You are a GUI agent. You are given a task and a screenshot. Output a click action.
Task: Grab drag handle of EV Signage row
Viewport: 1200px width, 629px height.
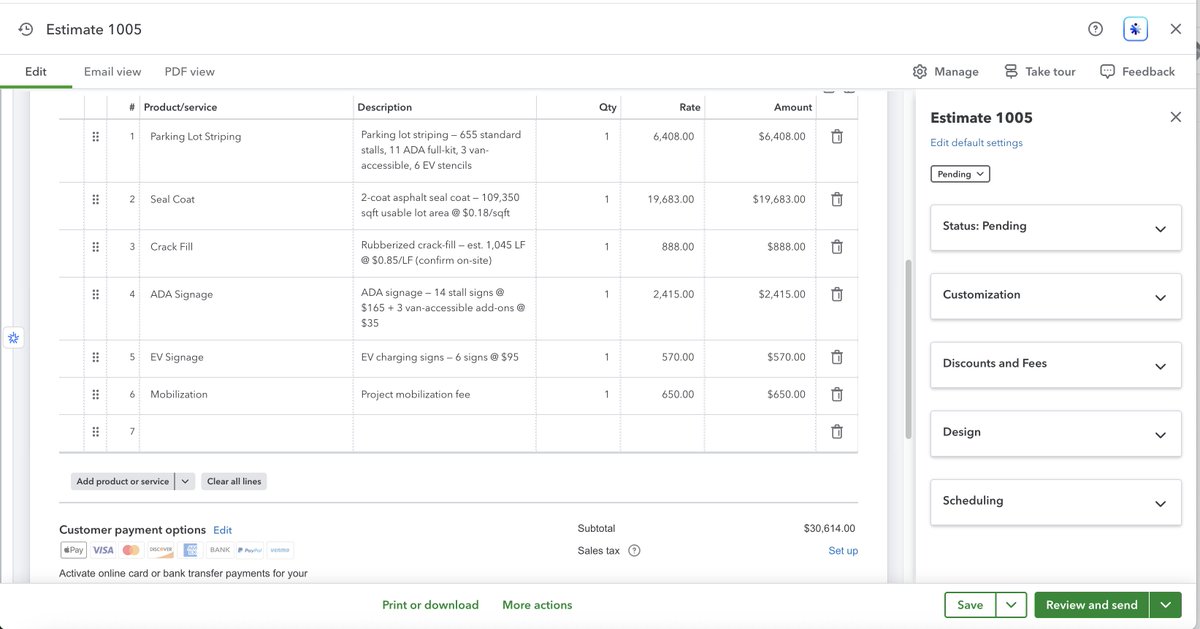coord(95,357)
